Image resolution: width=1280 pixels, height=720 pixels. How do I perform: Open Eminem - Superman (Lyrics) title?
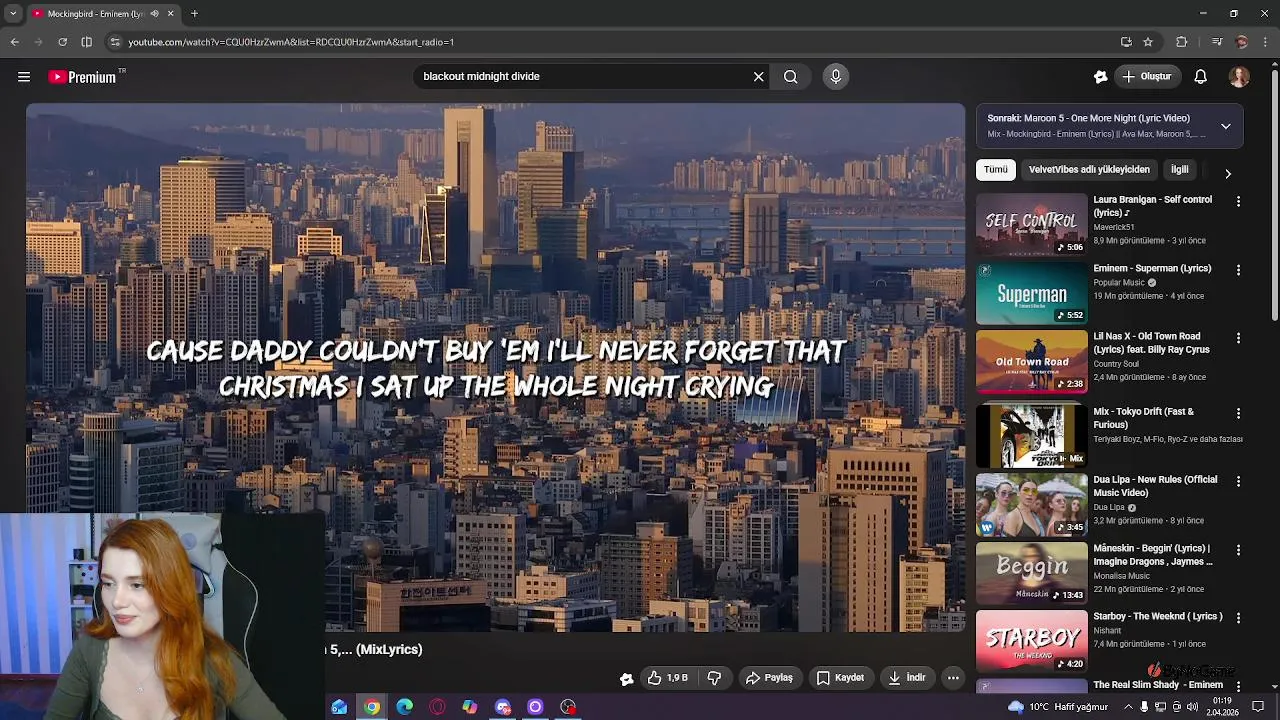pos(1152,268)
